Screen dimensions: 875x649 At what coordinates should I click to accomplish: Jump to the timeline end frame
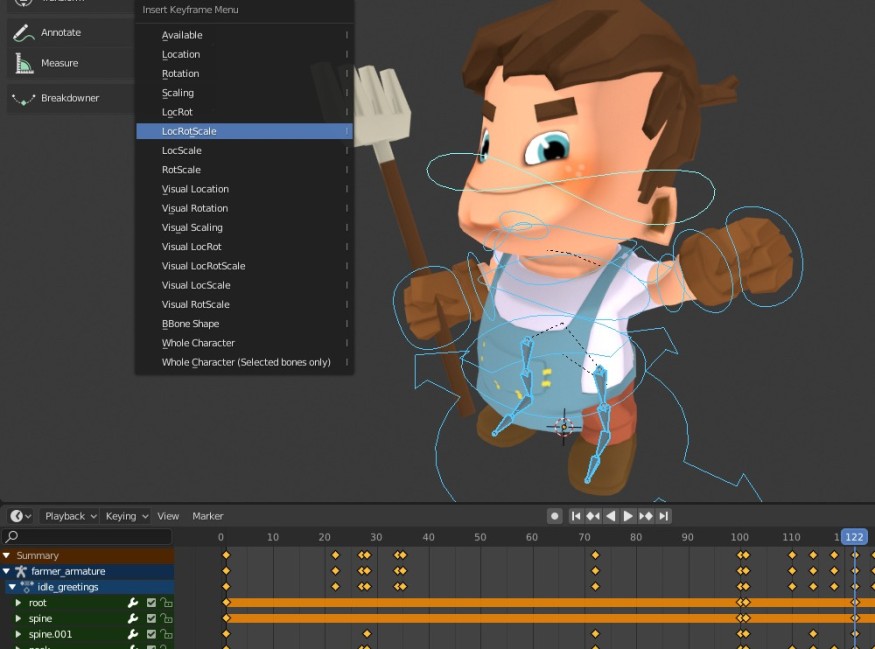[x=663, y=516]
